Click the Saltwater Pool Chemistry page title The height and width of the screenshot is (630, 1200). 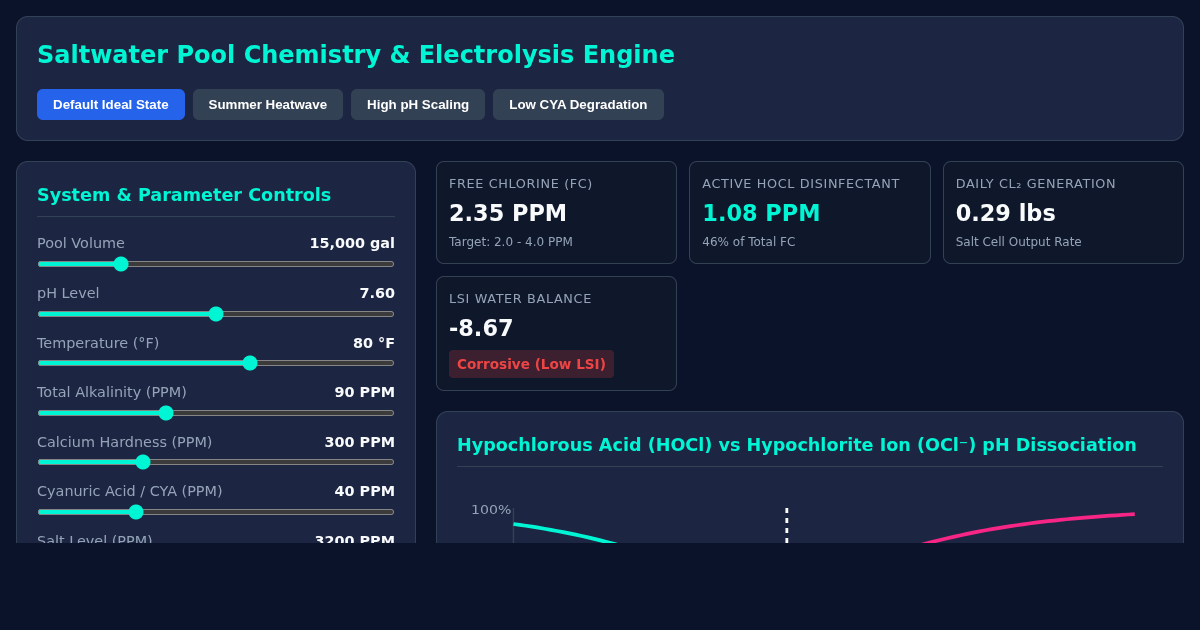click(356, 55)
